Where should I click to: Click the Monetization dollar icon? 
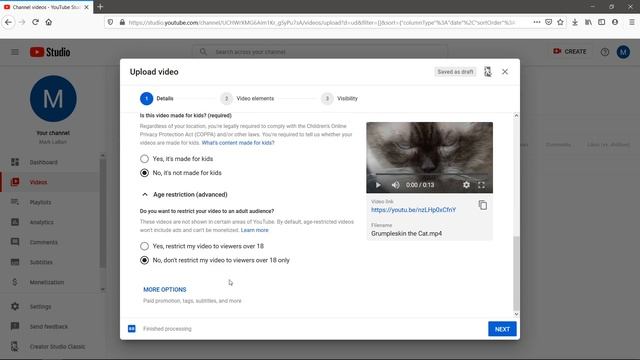(15, 282)
